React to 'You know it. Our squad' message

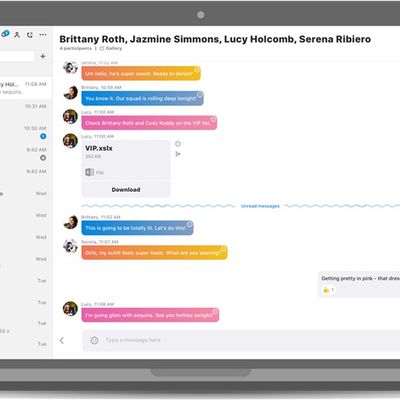coord(199,95)
